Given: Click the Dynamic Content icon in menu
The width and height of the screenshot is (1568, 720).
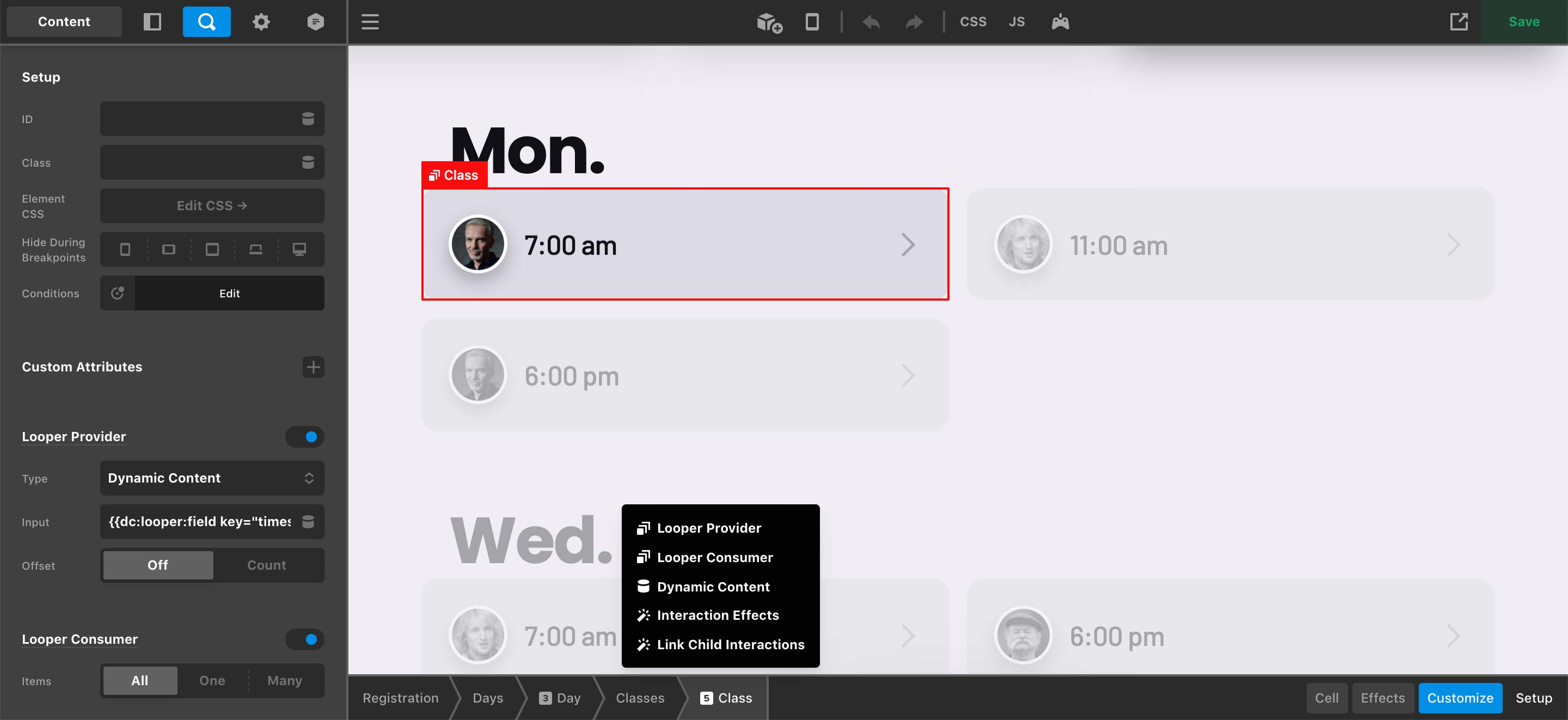Looking at the screenshot, I should click(x=643, y=586).
